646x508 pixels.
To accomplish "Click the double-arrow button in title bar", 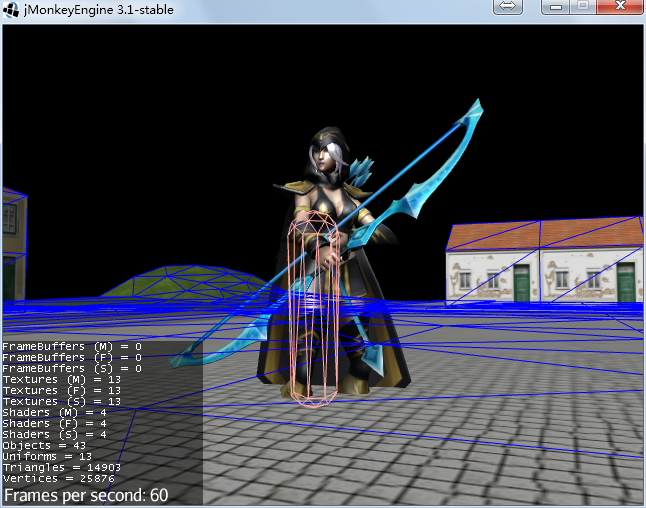I will (507, 7).
